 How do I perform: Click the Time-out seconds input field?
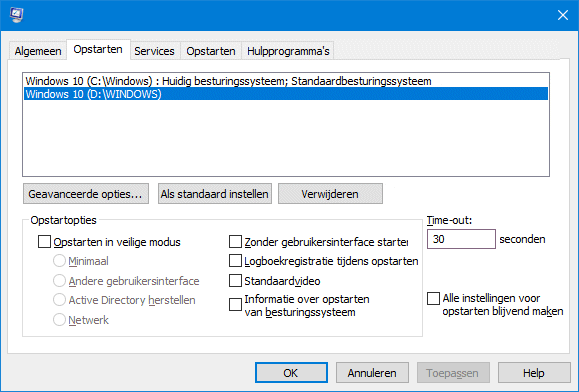(461, 239)
